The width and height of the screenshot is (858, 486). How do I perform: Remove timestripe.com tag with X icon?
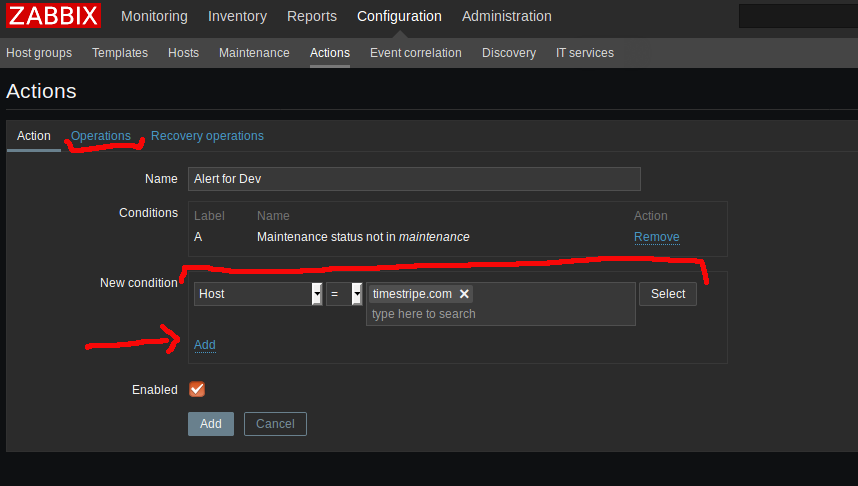pos(464,294)
